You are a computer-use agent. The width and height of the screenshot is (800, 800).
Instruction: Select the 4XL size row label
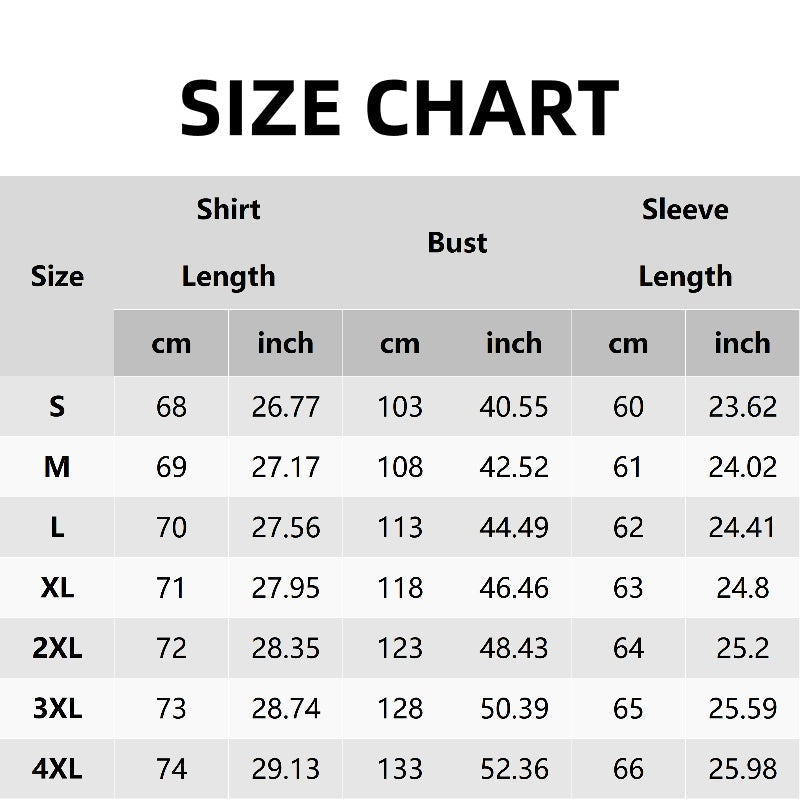coord(57,769)
